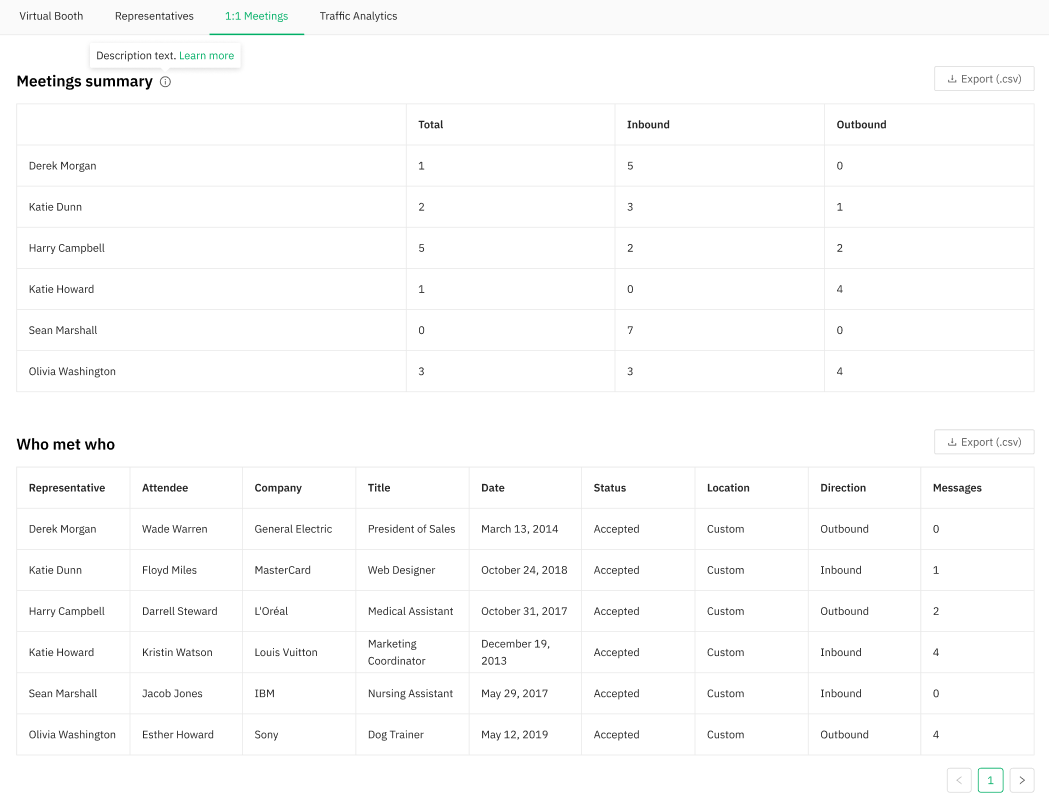
Task: Go to next page arrow
Action: point(1022,780)
